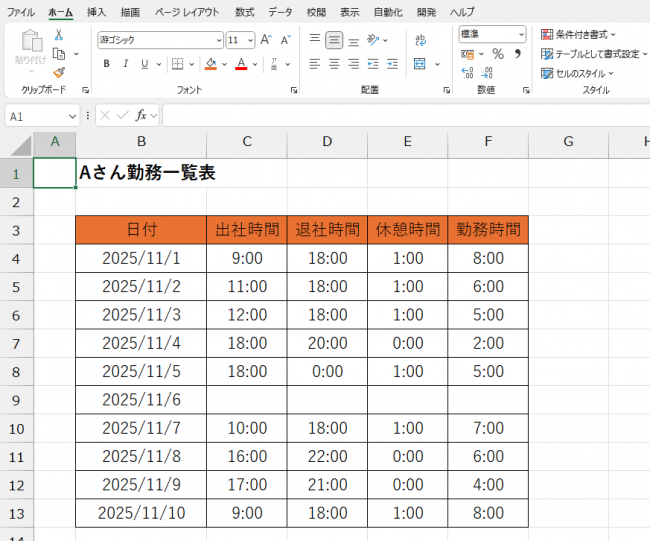650x541 pixels.
Task: Toggle Italic formatting
Action: pyautogui.click(x=125, y=64)
